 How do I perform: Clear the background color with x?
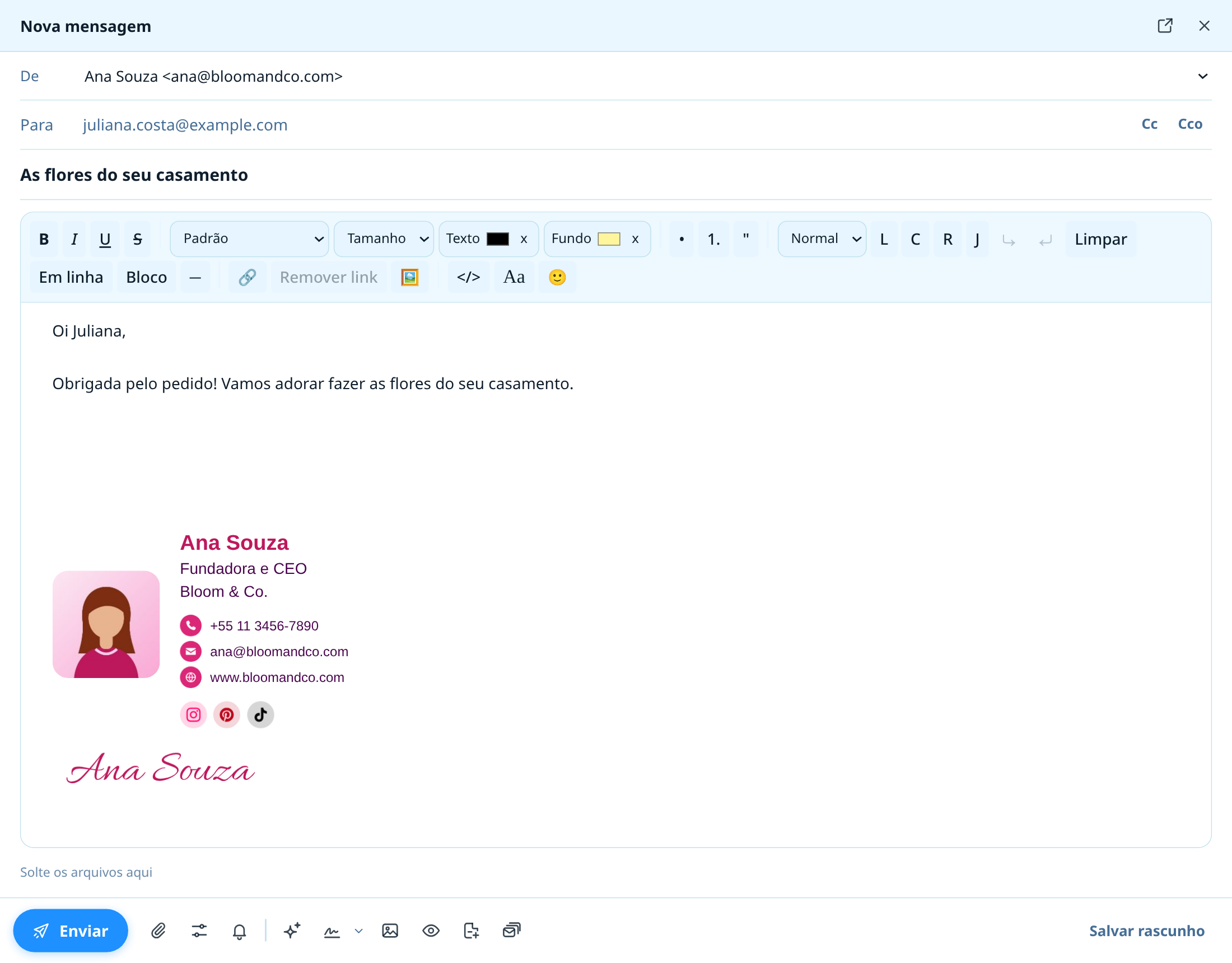[635, 239]
